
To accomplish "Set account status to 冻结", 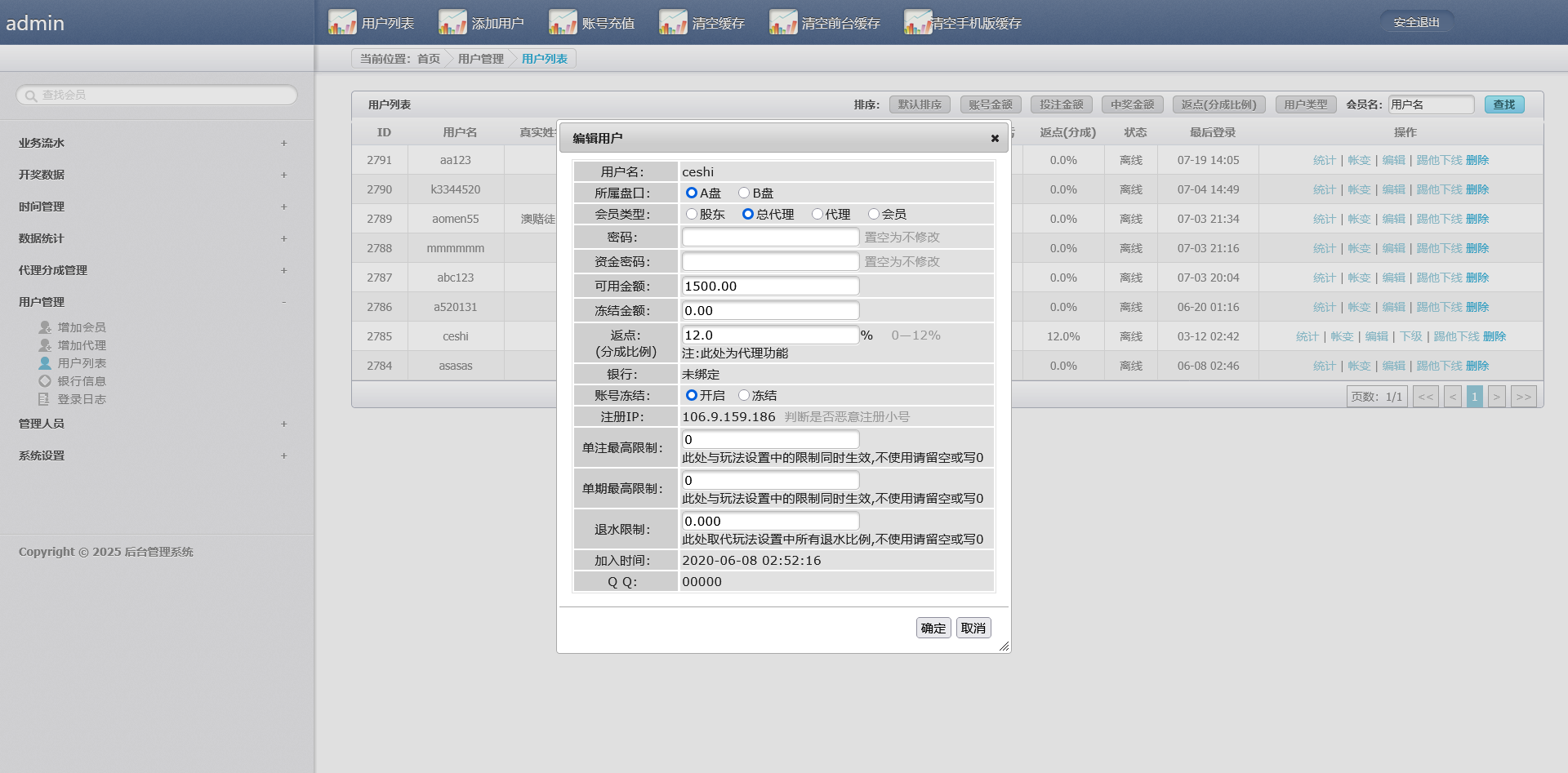I will coord(743,395).
